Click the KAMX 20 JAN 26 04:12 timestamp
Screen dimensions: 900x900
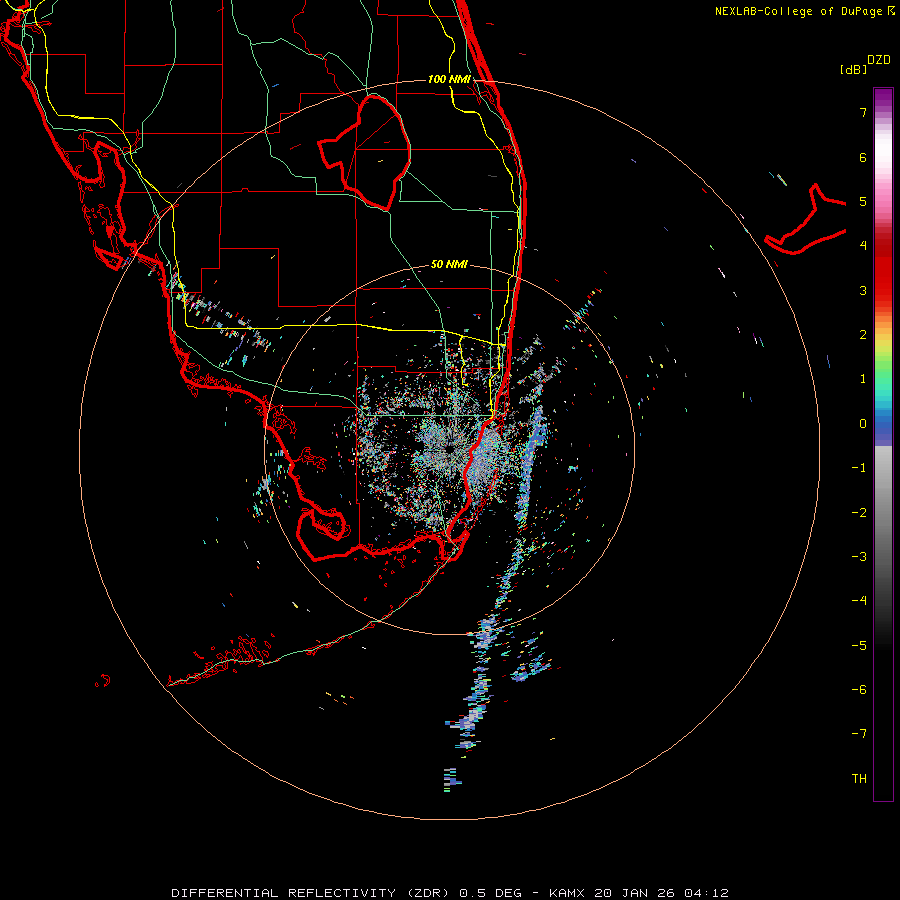(639, 893)
